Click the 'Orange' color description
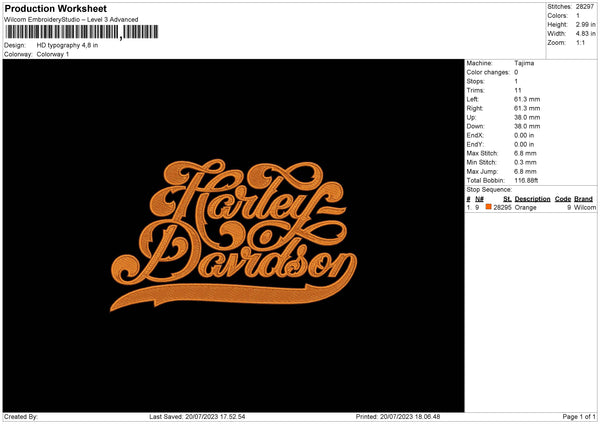600x424 pixels. coord(525,207)
